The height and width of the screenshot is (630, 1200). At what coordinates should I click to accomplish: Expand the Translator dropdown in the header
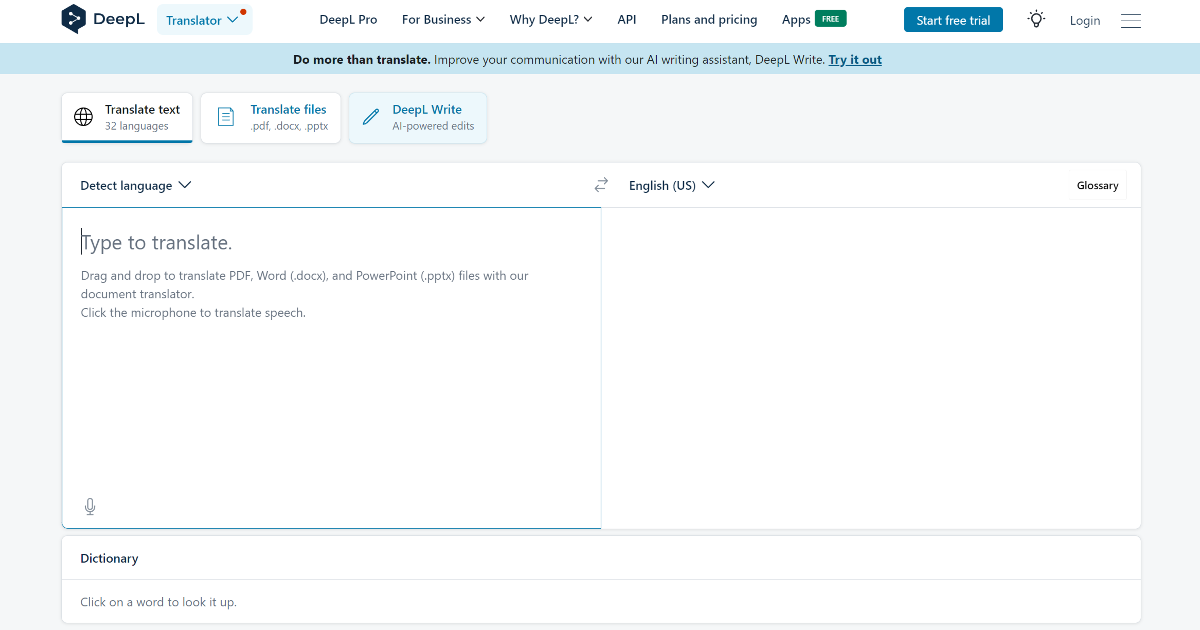[x=204, y=19]
